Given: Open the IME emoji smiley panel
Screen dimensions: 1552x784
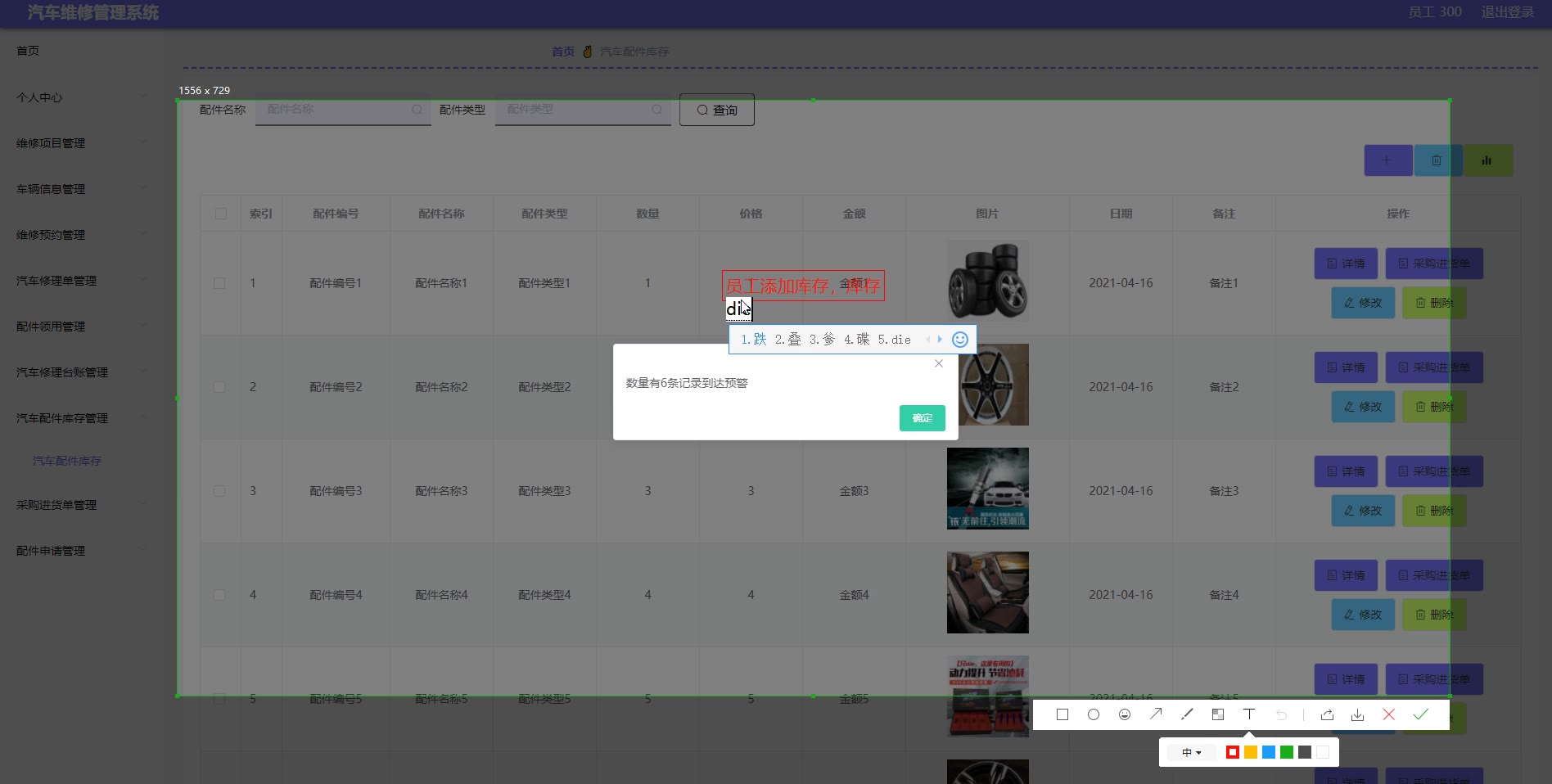Looking at the screenshot, I should [x=960, y=340].
